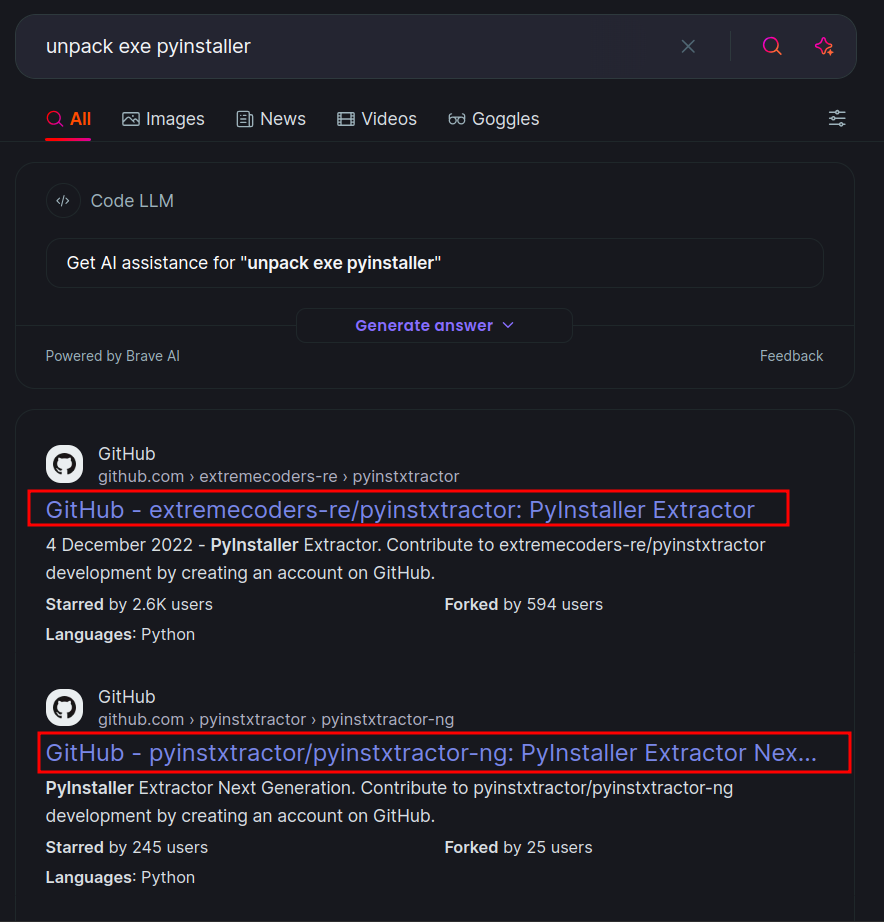Click the Code LLM brackets icon
884x922 pixels.
coord(63,201)
